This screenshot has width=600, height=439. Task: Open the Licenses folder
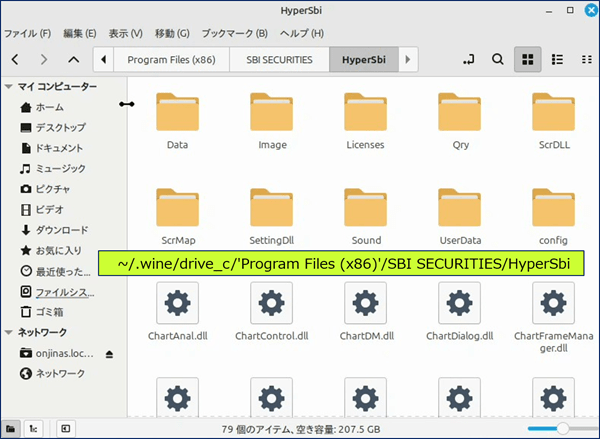365,121
